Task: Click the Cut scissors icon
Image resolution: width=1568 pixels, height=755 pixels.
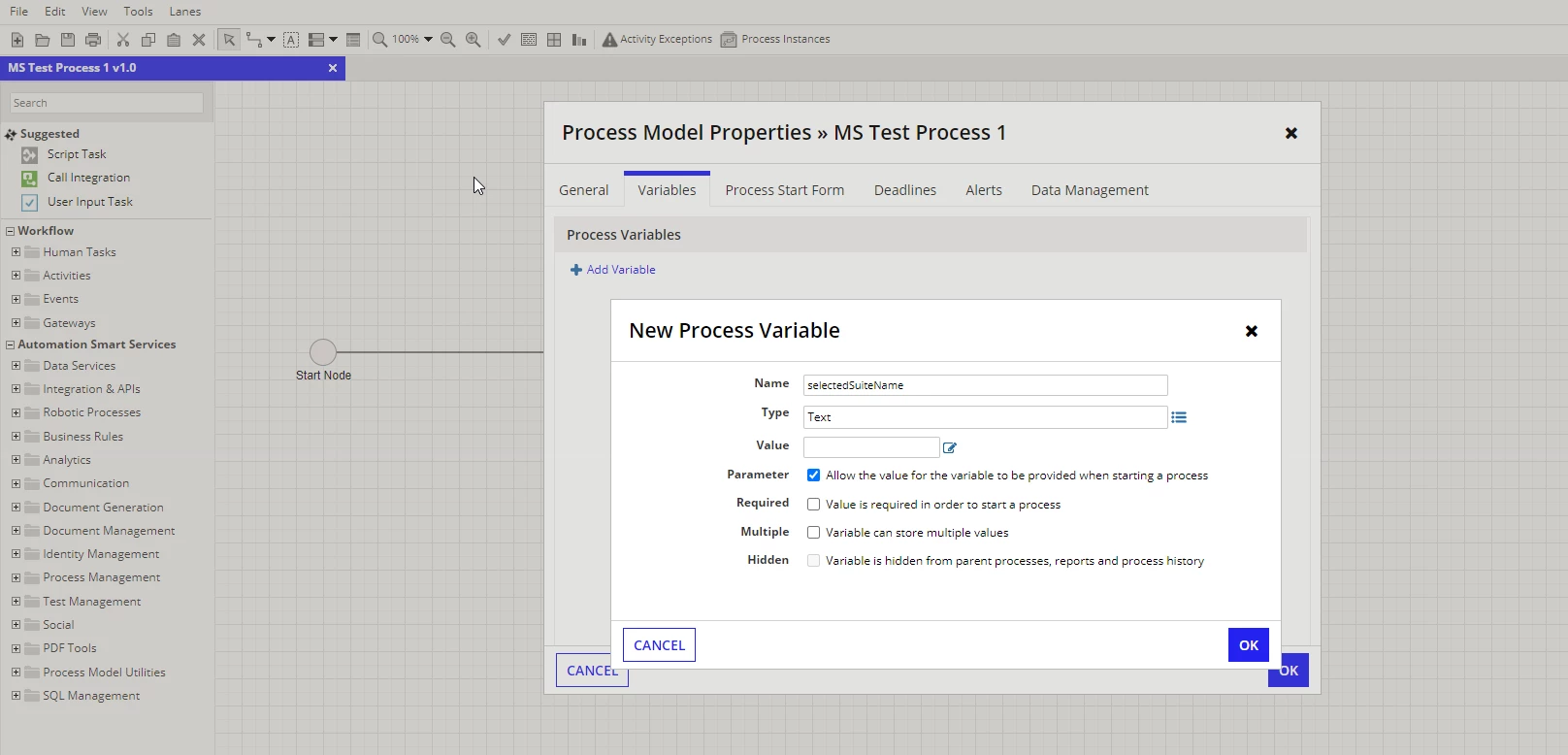Action: [x=123, y=40]
